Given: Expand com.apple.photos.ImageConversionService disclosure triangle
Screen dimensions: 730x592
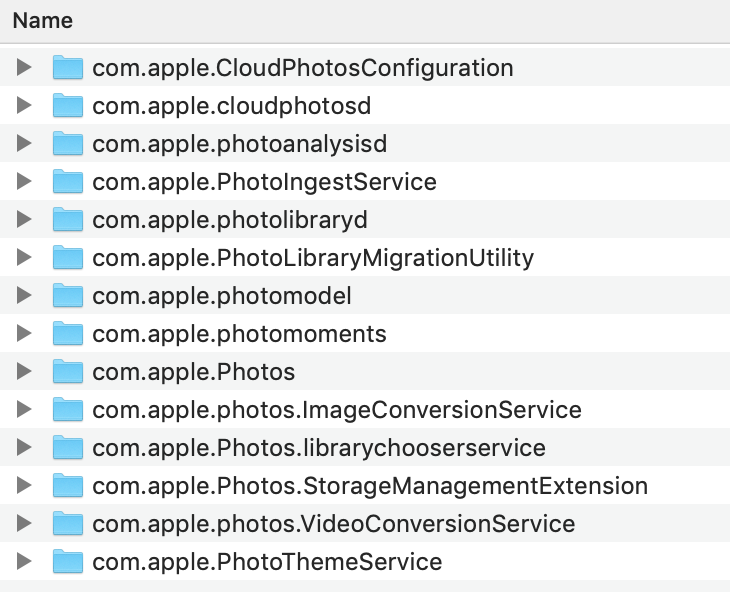Looking at the screenshot, I should pos(24,410).
